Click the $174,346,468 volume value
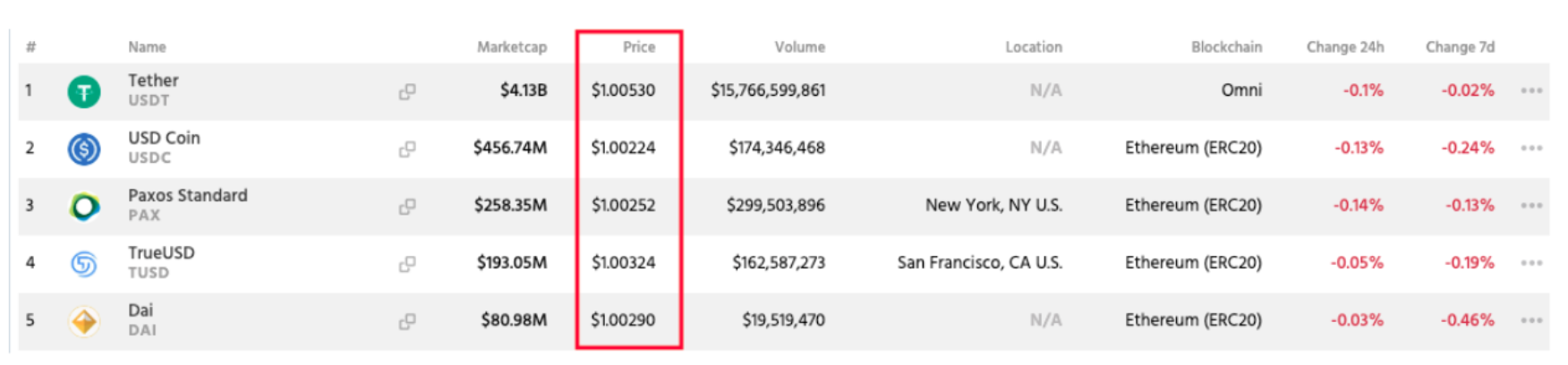1568x365 pixels. pos(777,148)
